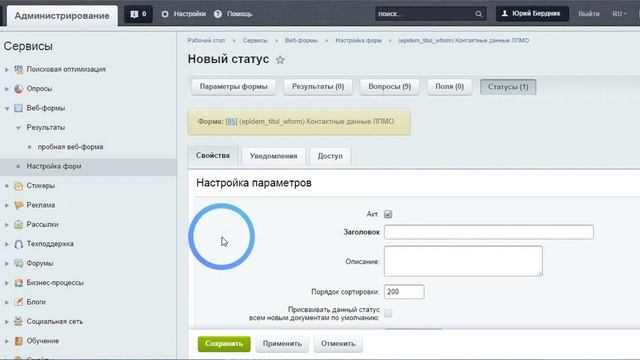The width and height of the screenshot is (640, 360).
Task: Expand the Поисковая оптимизация tree node
Action: coord(7,69)
